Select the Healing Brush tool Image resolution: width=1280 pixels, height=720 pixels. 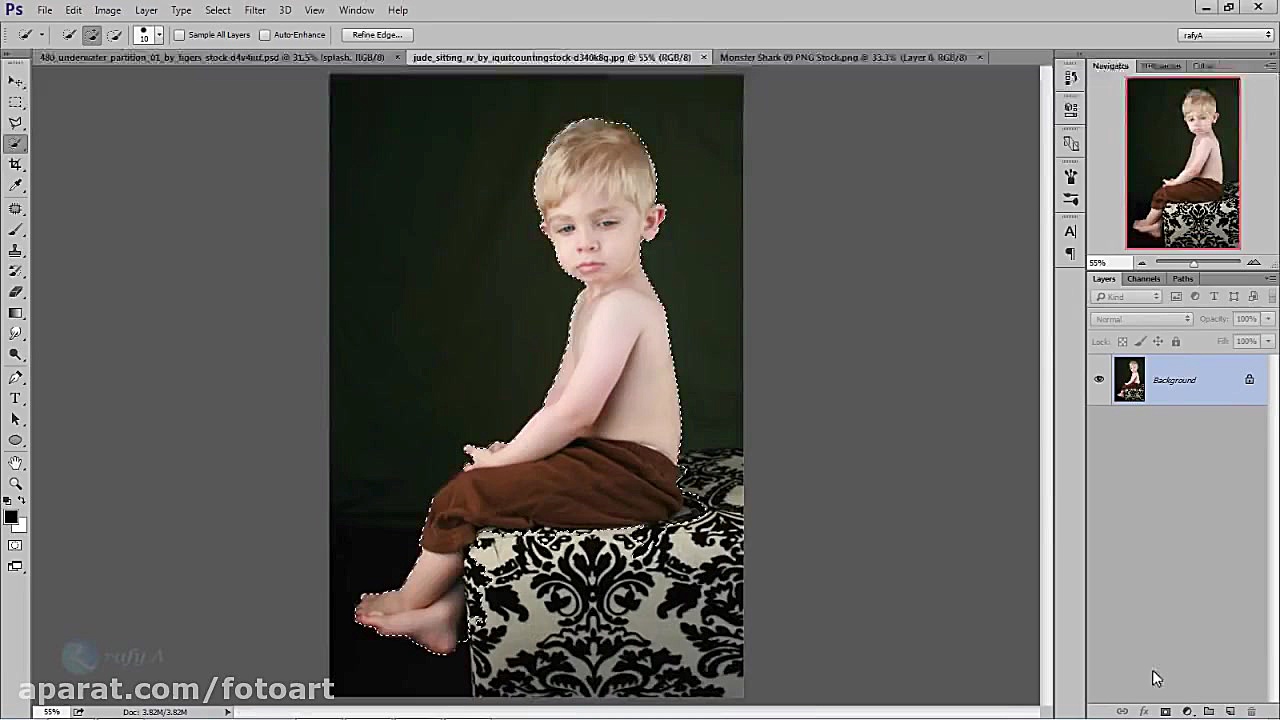tap(16, 209)
